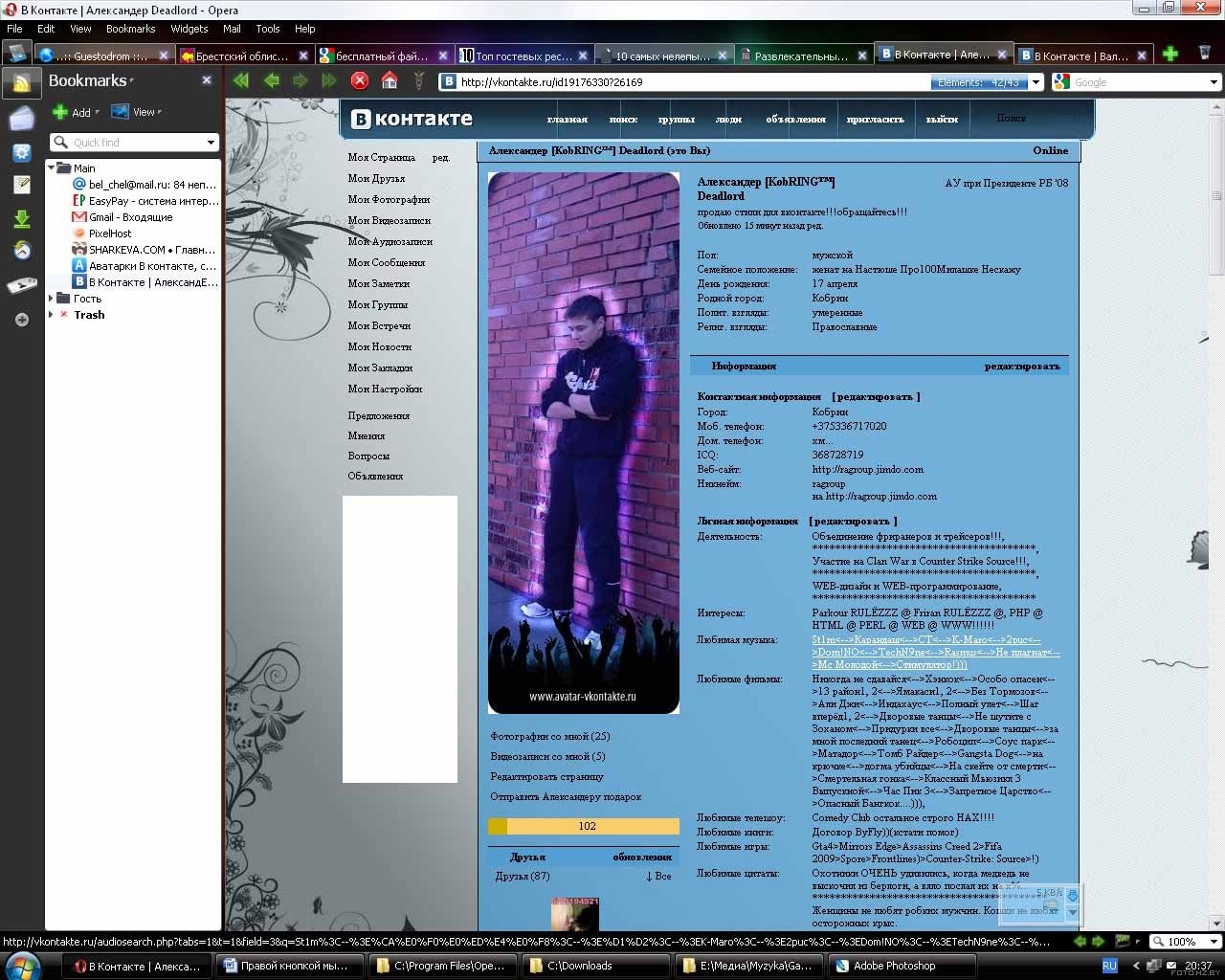Expand the Гость bookmarks folder
Image resolution: width=1225 pixels, height=980 pixels.
[52, 298]
